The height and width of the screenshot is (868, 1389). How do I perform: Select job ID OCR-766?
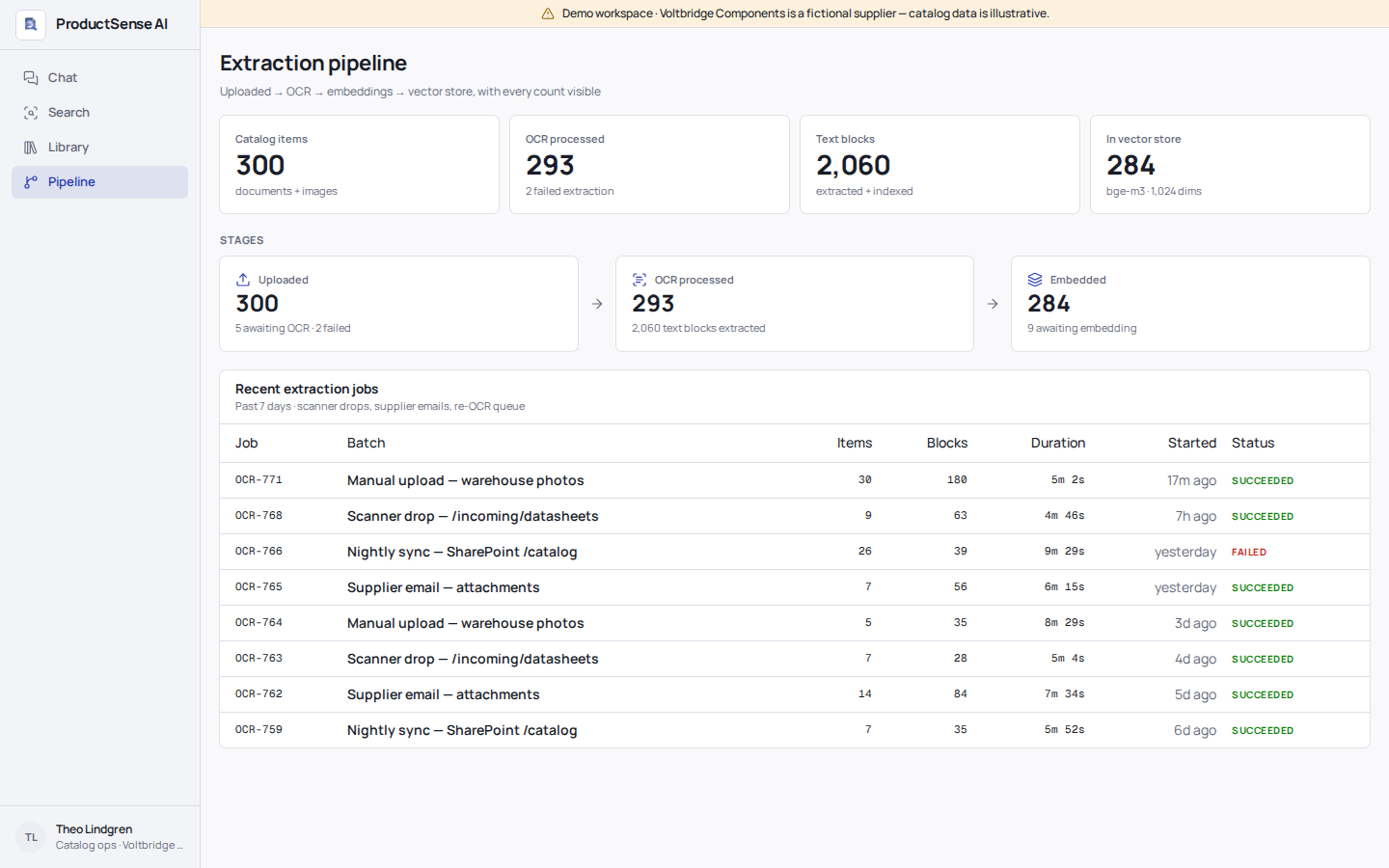click(259, 552)
